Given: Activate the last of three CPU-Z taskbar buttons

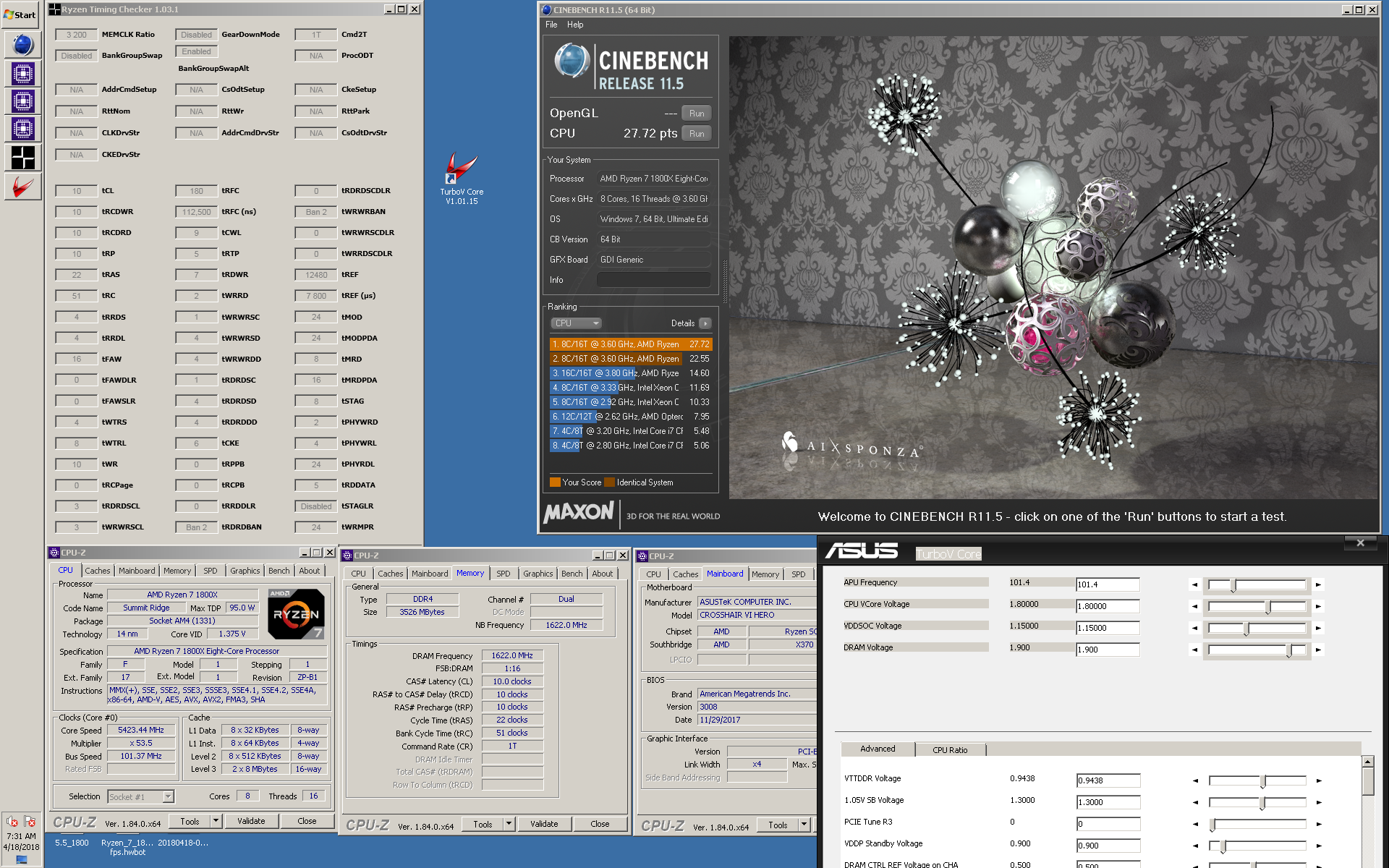Looking at the screenshot, I should (x=23, y=129).
